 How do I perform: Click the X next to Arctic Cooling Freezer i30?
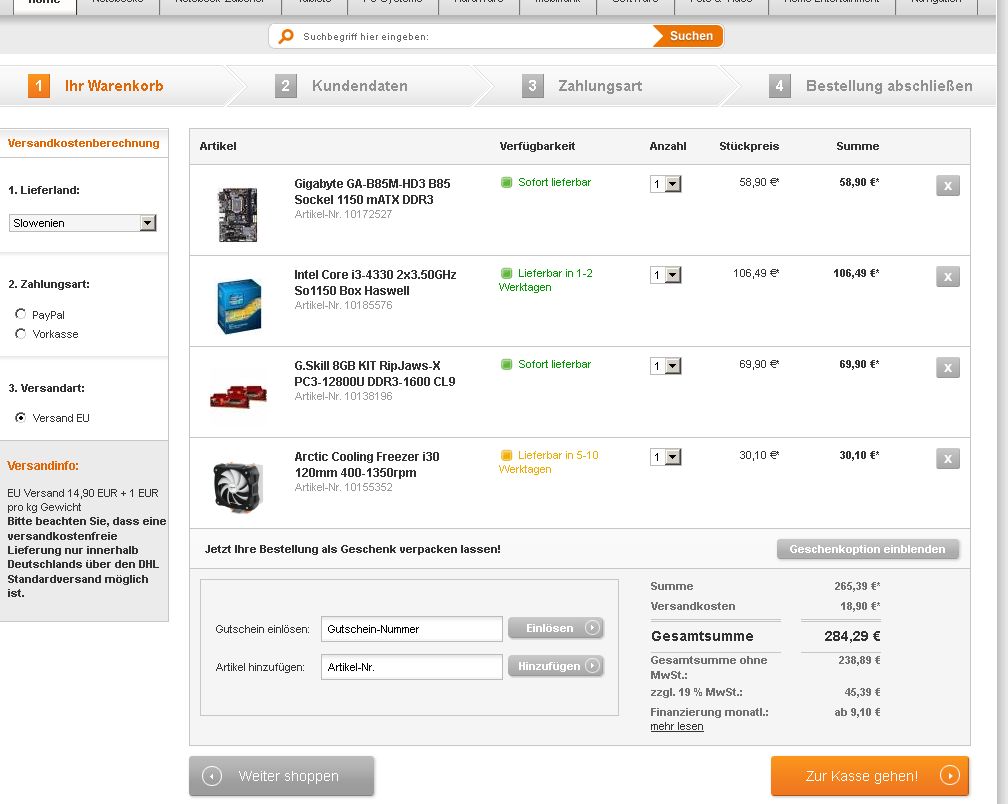947,458
